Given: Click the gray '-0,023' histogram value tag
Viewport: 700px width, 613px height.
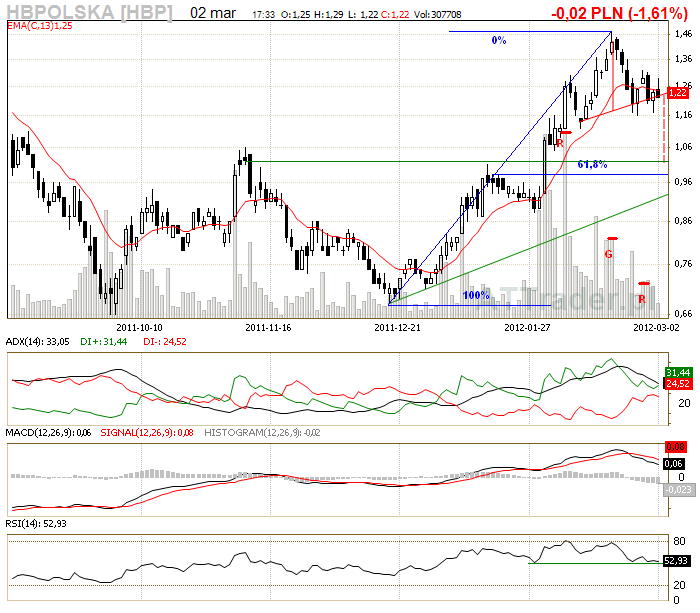Looking at the screenshot, I should coord(679,489).
